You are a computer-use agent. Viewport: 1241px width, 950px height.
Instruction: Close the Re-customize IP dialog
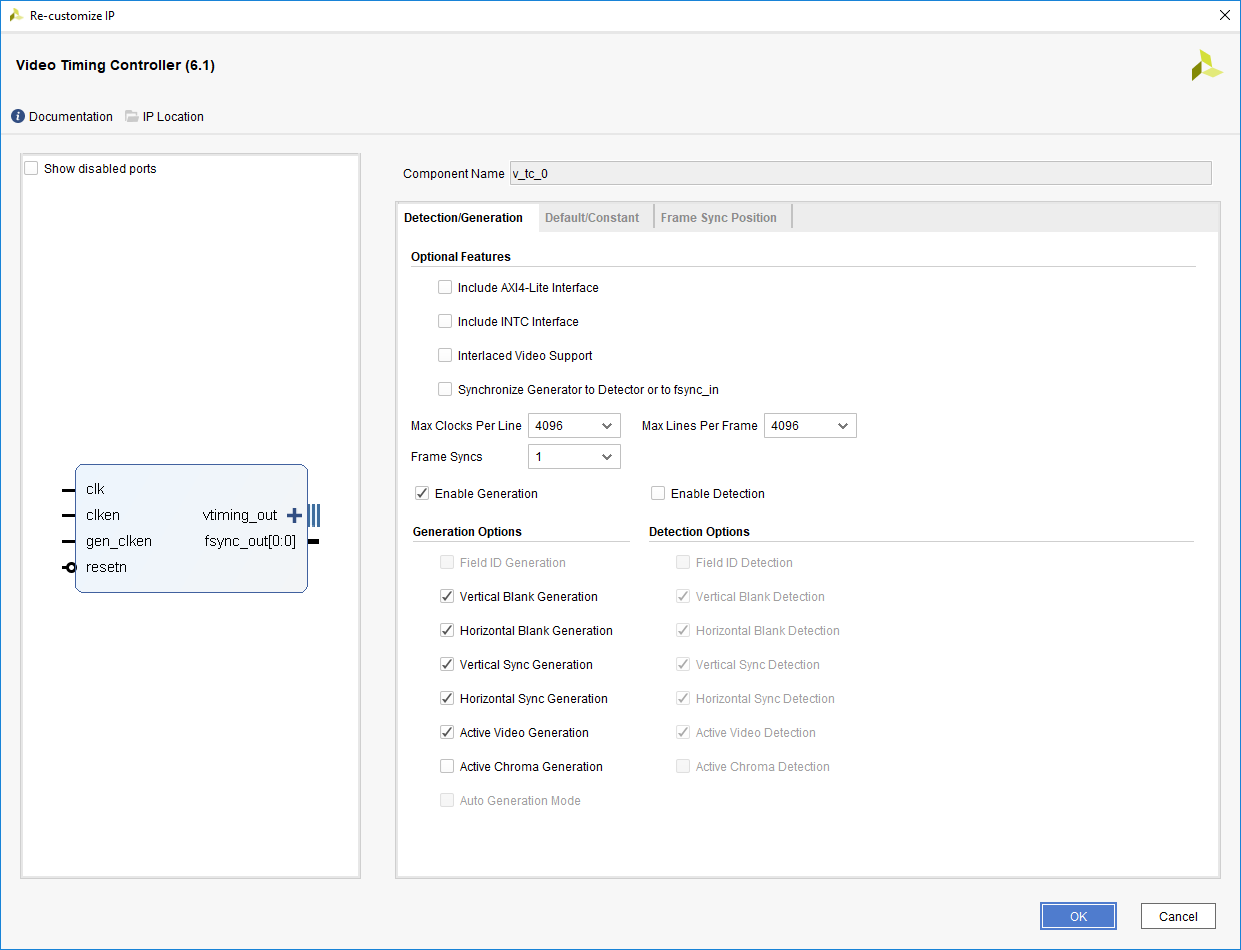coord(1225,15)
